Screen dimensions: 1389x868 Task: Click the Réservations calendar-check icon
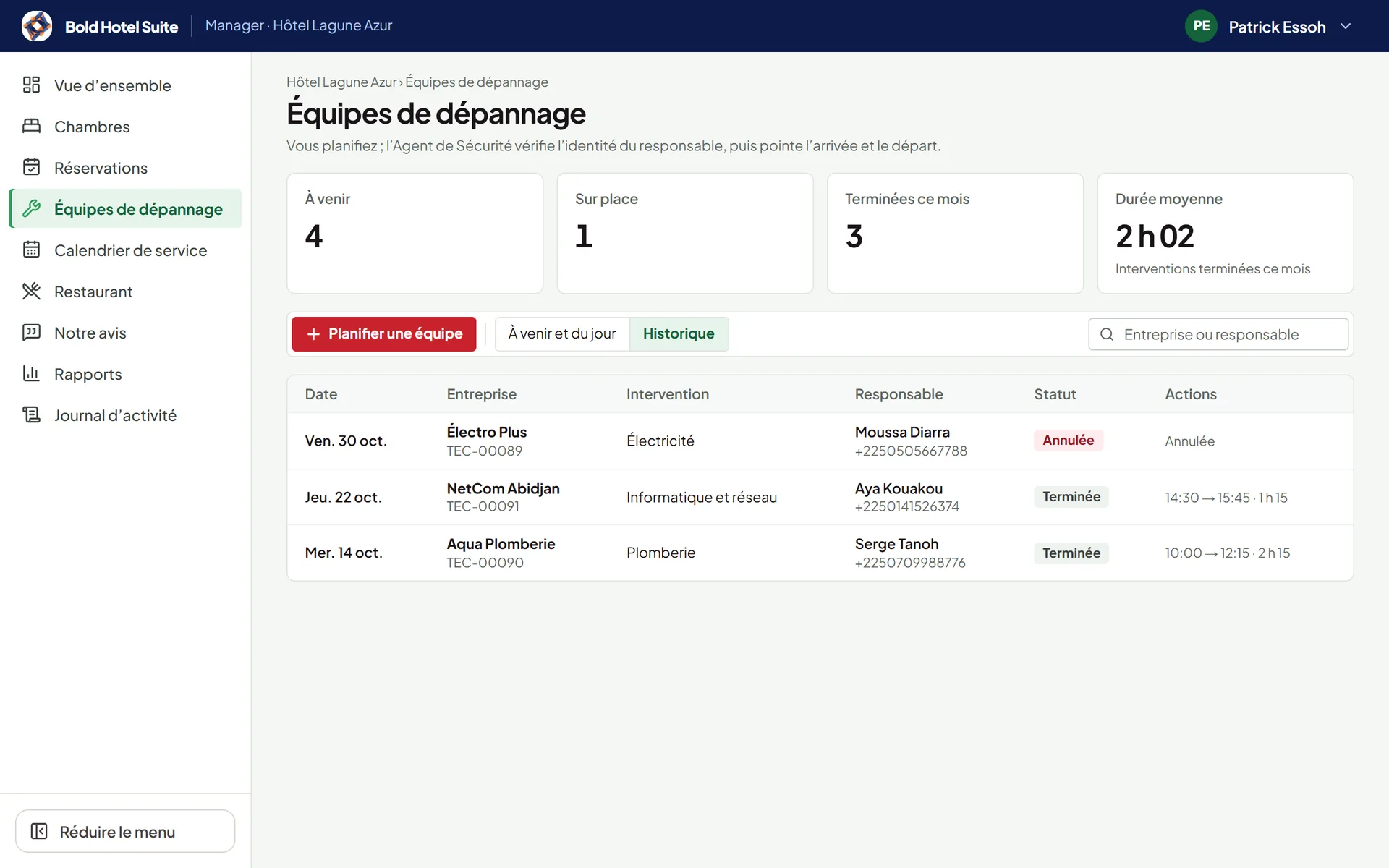(31, 168)
